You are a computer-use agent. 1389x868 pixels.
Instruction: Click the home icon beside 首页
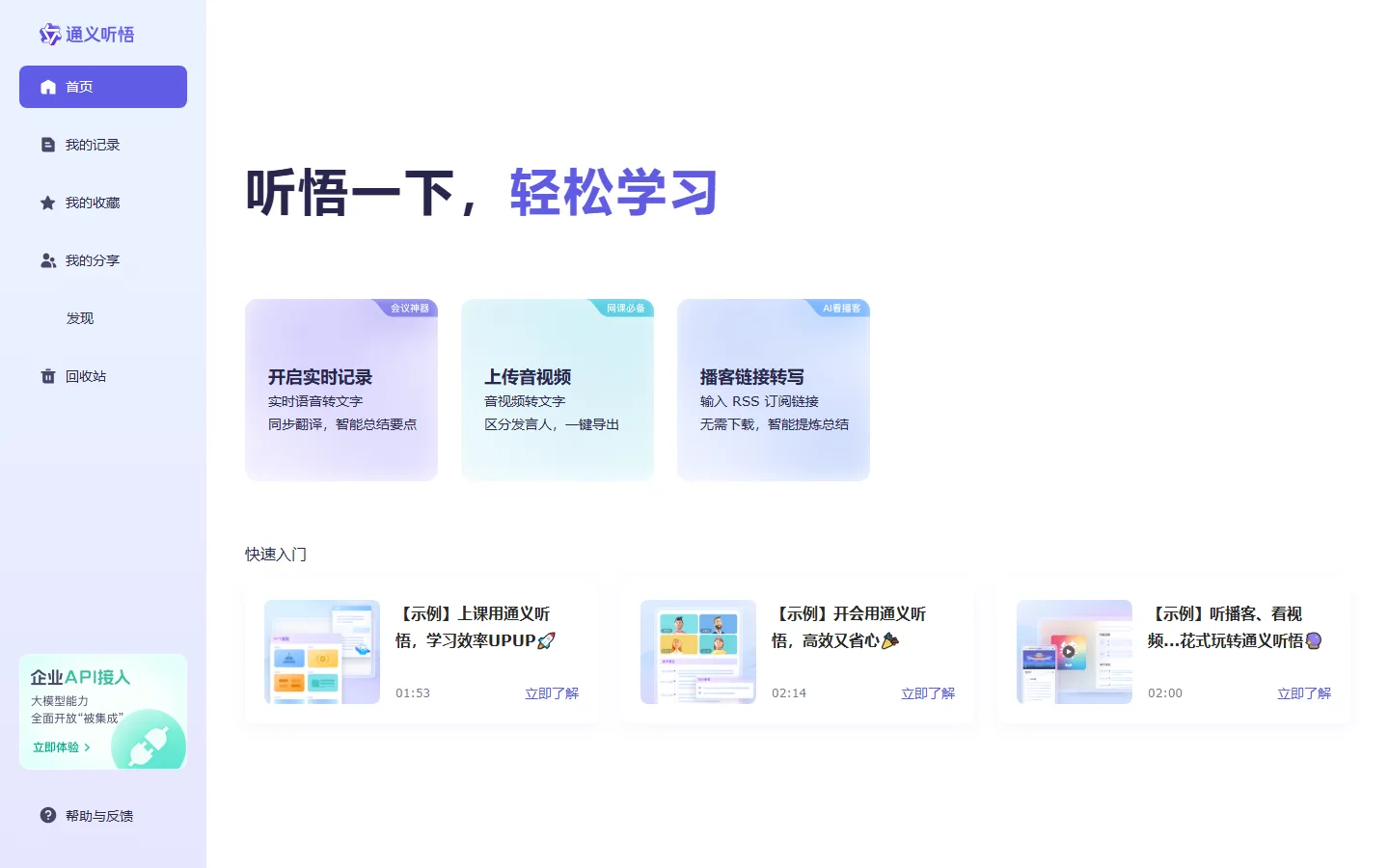48,87
